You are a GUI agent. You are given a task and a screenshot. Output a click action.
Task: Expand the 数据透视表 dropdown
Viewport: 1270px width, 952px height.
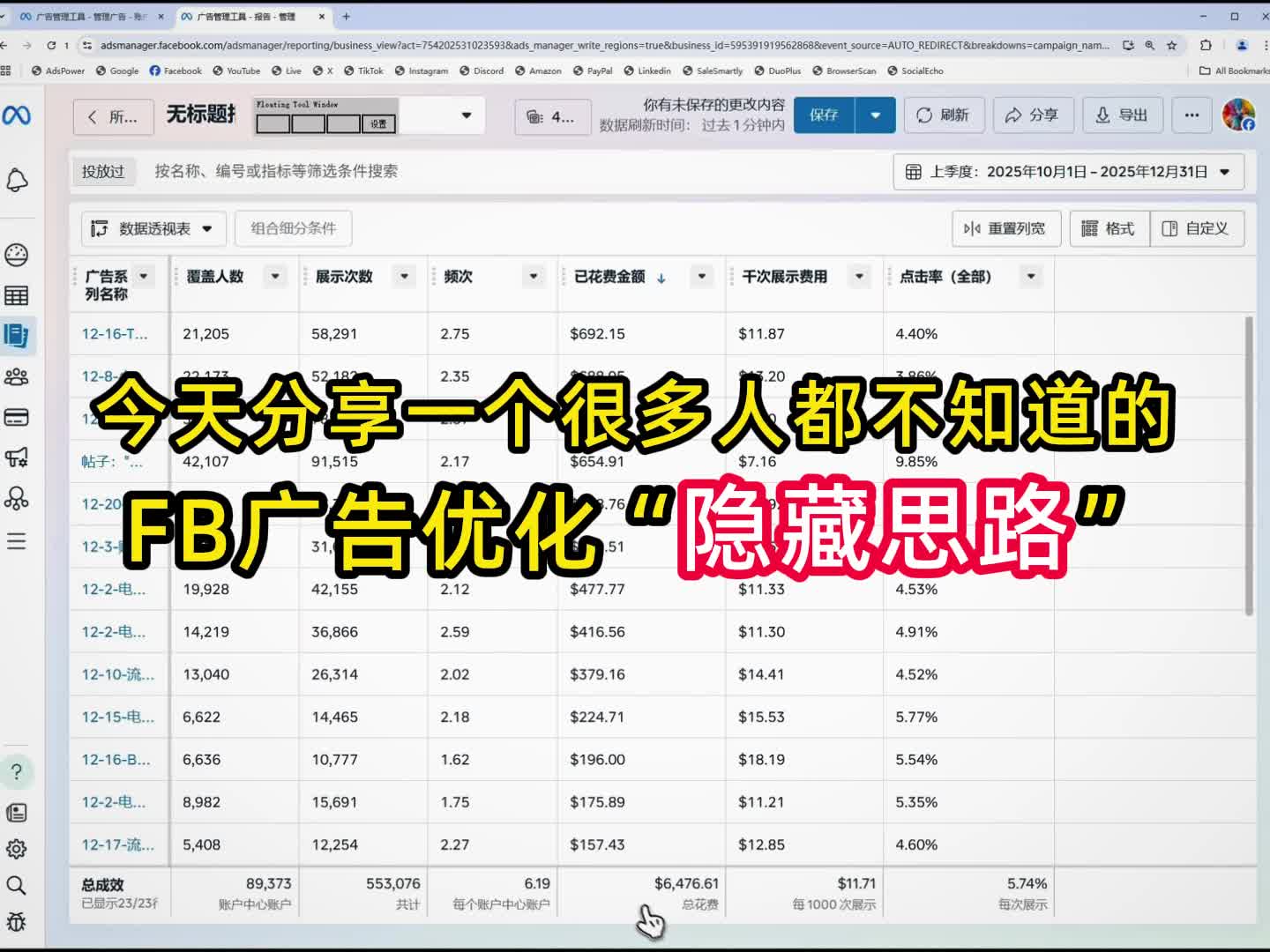click(153, 228)
